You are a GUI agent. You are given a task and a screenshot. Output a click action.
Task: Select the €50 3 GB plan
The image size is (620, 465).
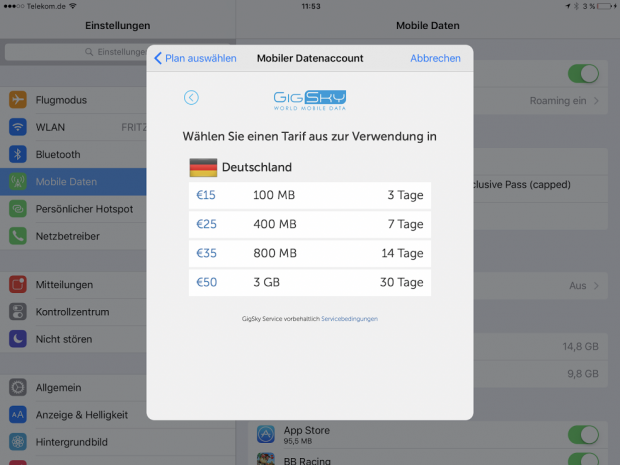[x=310, y=282]
